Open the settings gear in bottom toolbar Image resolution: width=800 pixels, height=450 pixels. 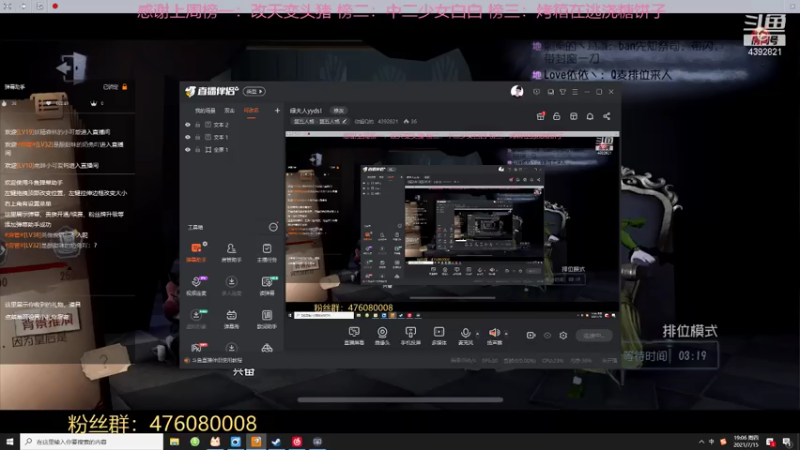point(563,335)
